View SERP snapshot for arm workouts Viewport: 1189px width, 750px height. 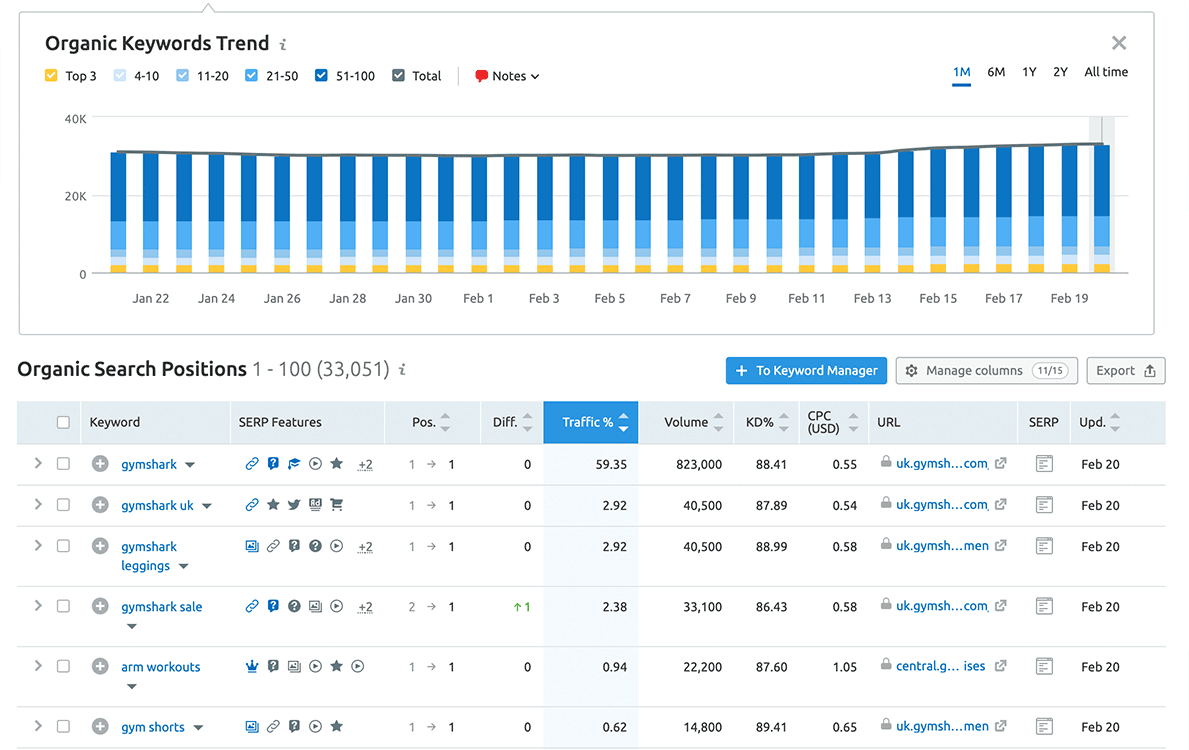[1044, 666]
